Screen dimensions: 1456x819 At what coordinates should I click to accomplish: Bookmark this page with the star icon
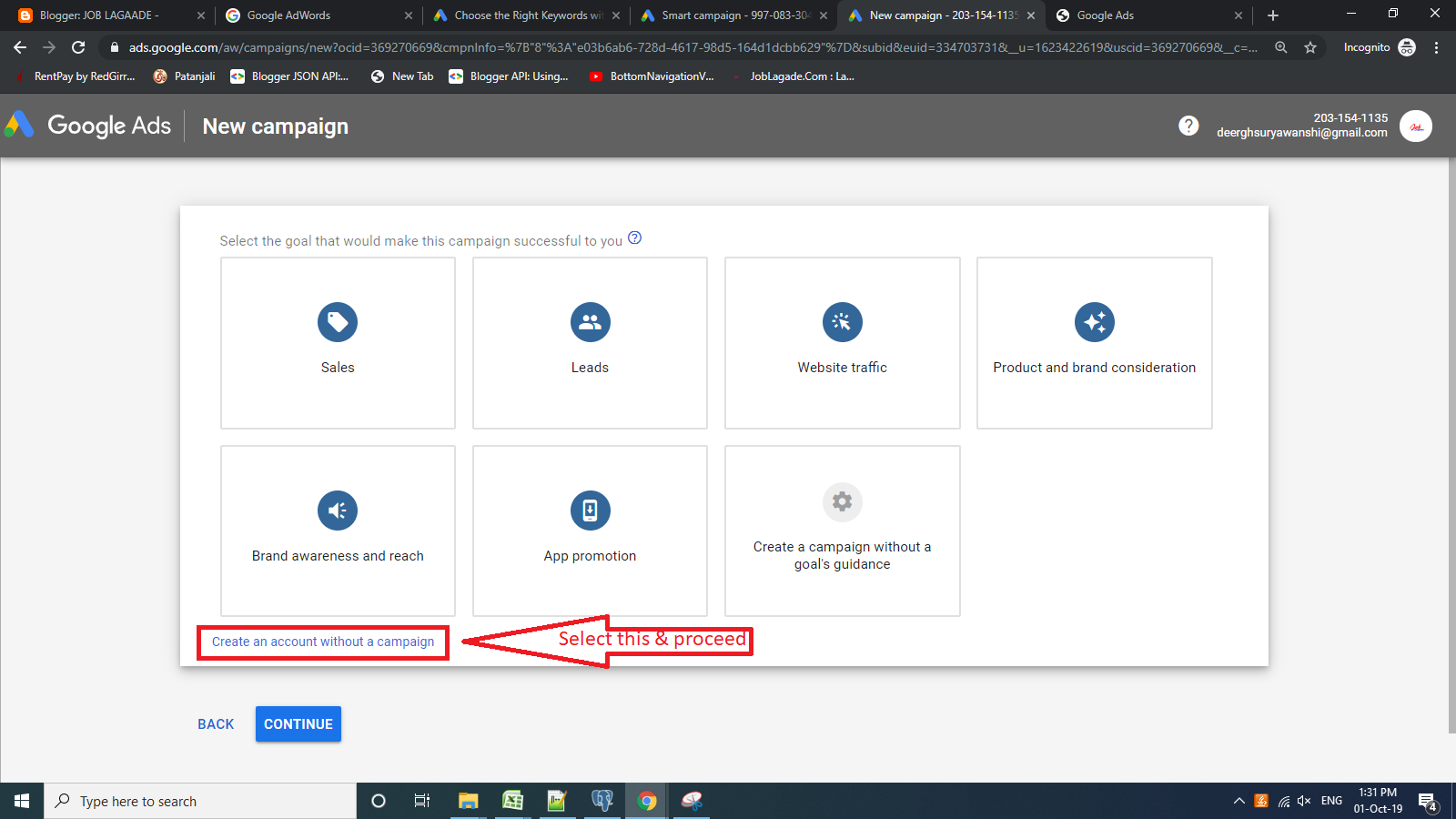click(x=1310, y=47)
